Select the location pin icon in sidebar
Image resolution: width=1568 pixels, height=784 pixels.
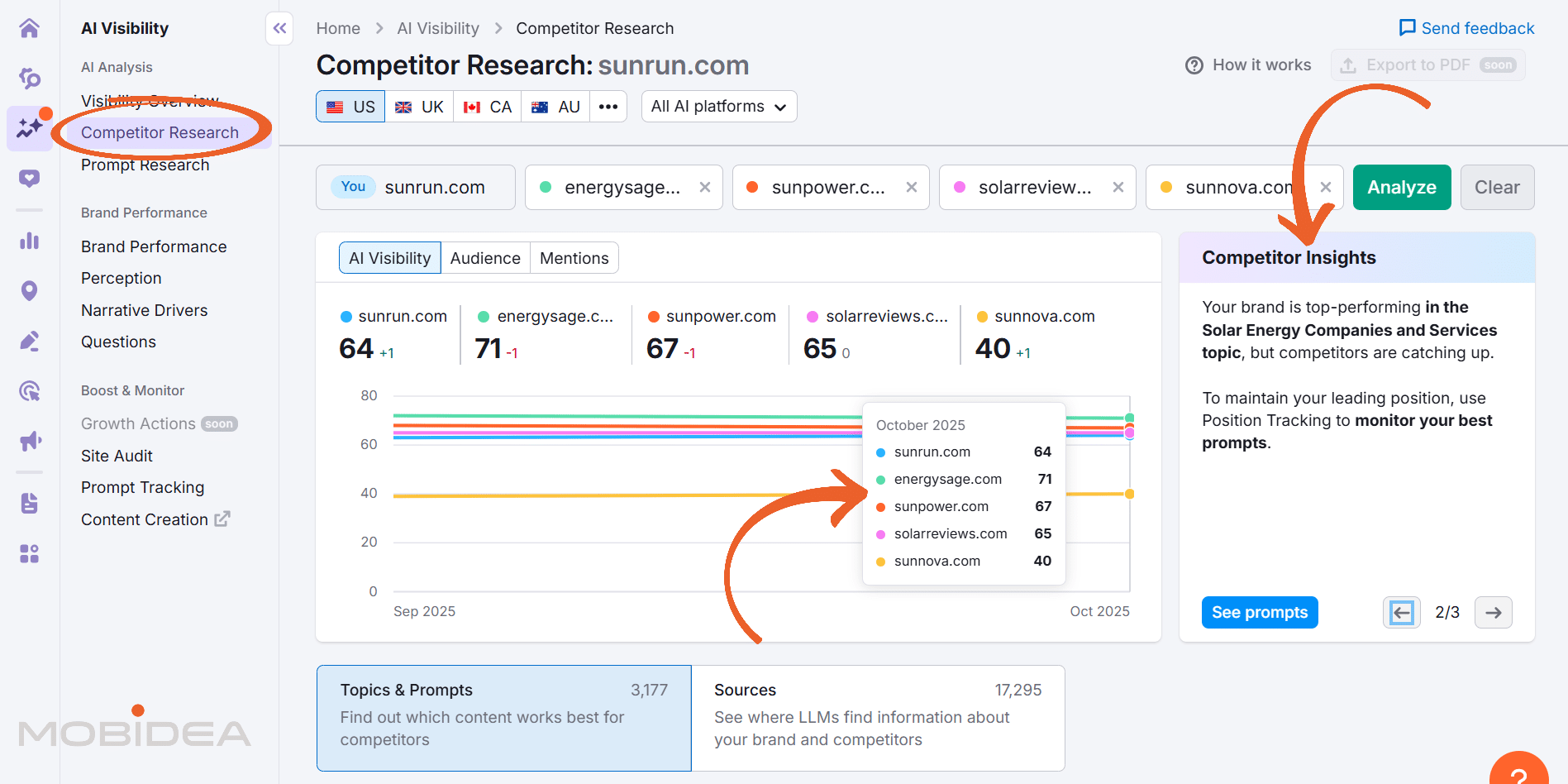[x=30, y=290]
